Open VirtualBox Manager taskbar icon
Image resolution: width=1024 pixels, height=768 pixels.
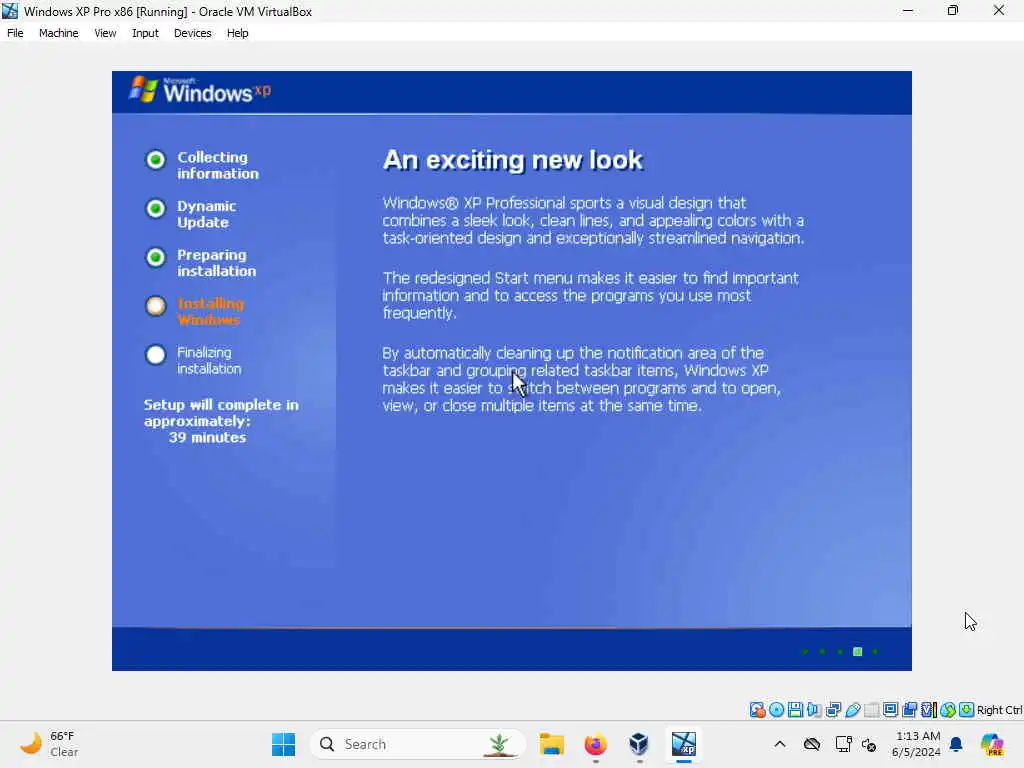pos(639,744)
